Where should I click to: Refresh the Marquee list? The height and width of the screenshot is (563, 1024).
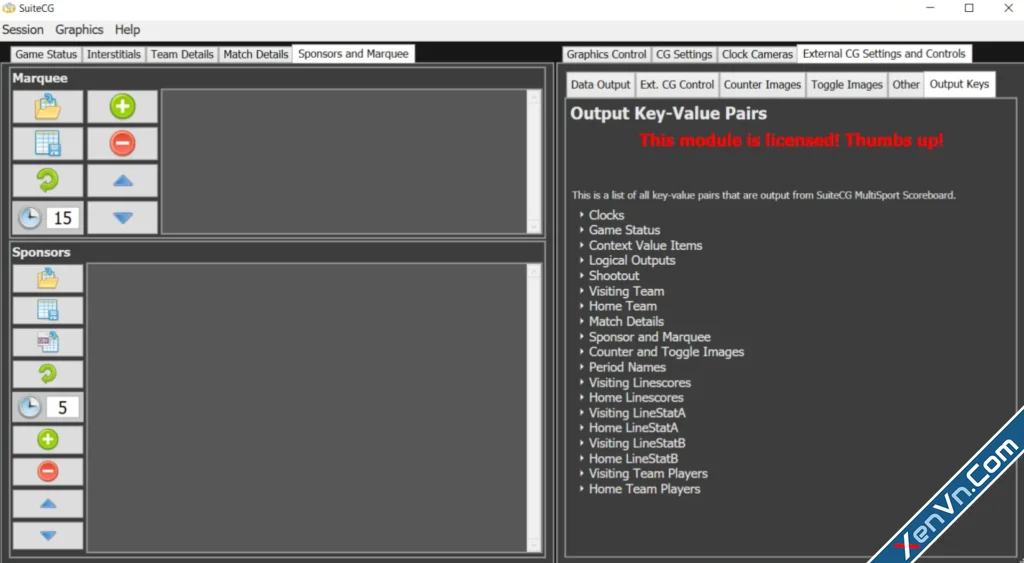pos(48,180)
